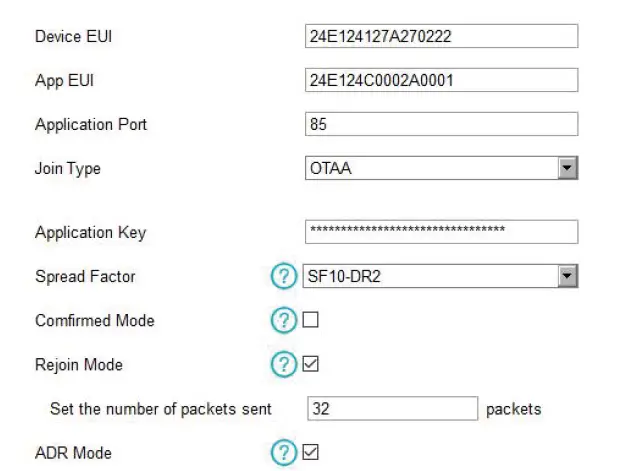This screenshot has width=617, height=471.
Task: Click the help icon beside Spread Factor
Action: [x=285, y=277]
